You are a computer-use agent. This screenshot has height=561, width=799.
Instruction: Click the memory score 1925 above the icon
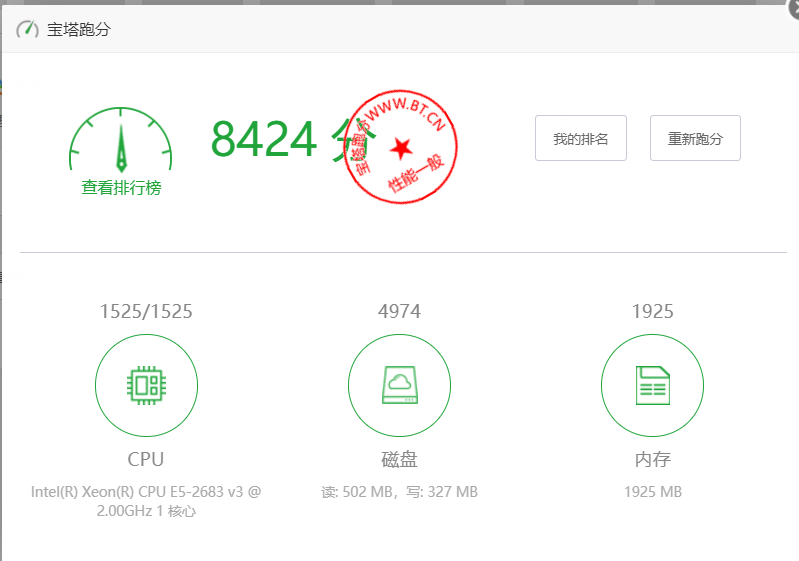click(653, 311)
